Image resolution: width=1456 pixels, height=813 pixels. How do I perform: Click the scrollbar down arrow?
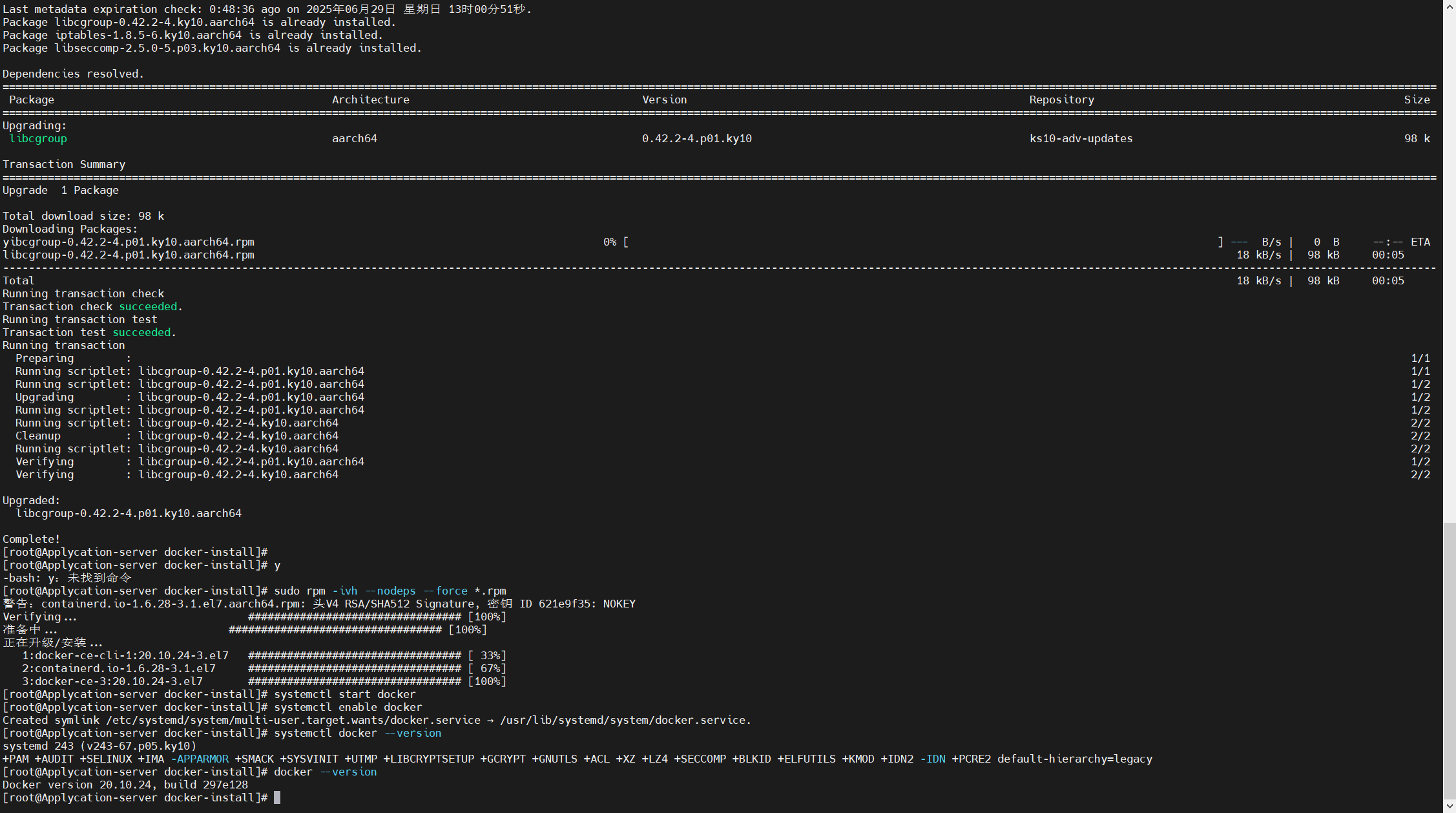[1450, 807]
